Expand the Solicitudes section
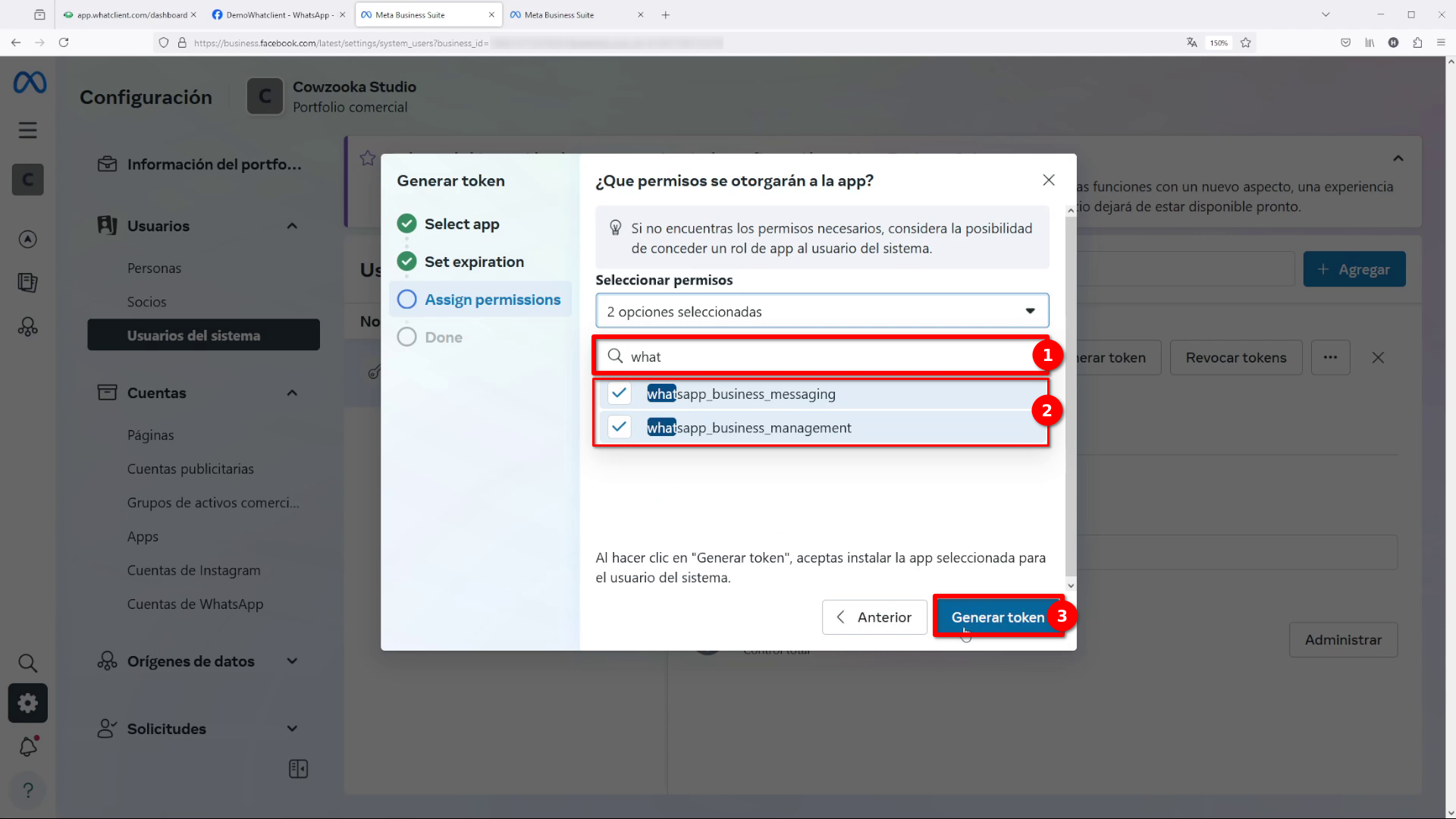 tap(292, 729)
